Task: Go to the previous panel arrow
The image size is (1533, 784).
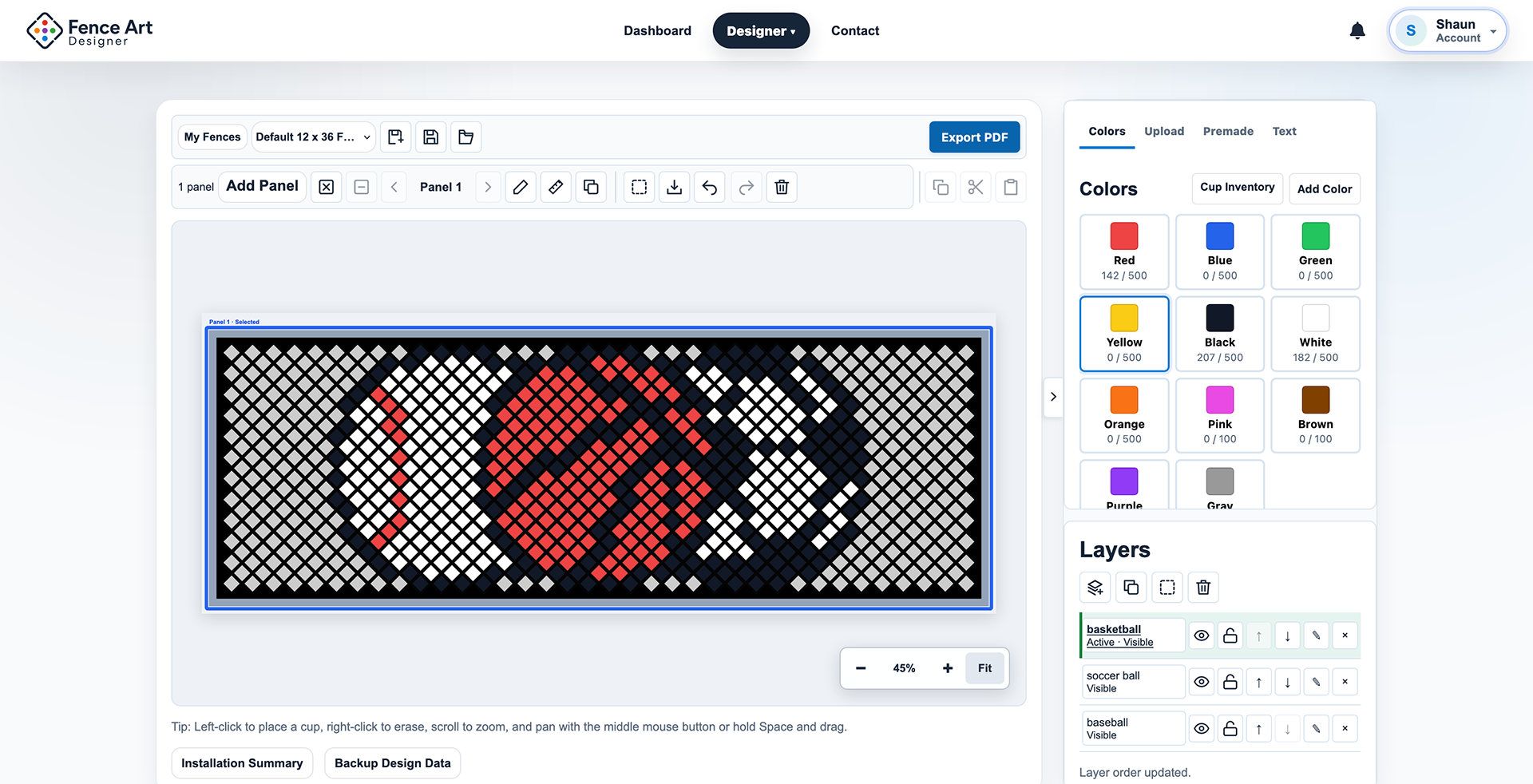Action: point(394,187)
